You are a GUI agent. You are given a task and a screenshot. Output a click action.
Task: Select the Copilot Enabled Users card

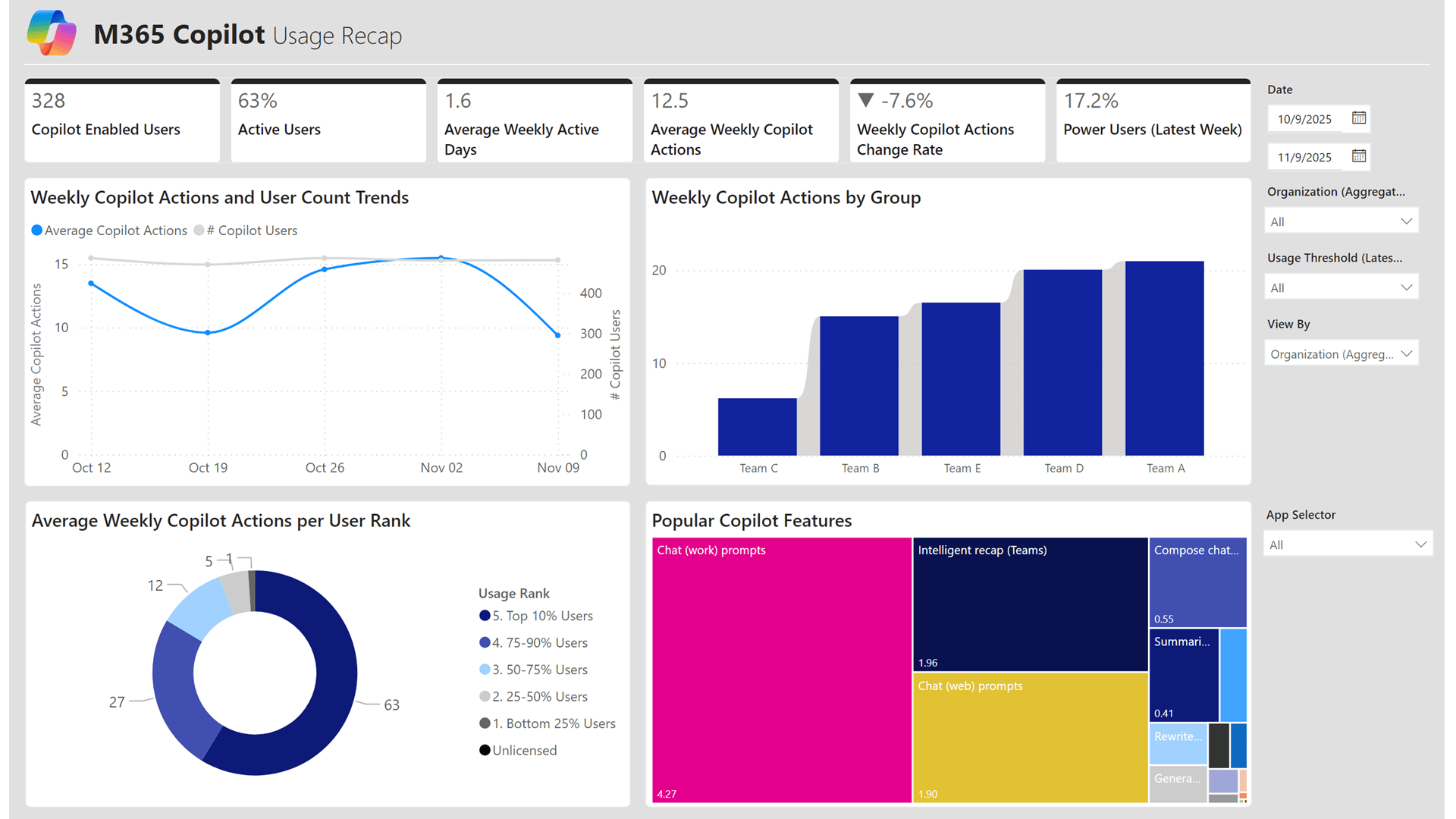tap(122, 120)
